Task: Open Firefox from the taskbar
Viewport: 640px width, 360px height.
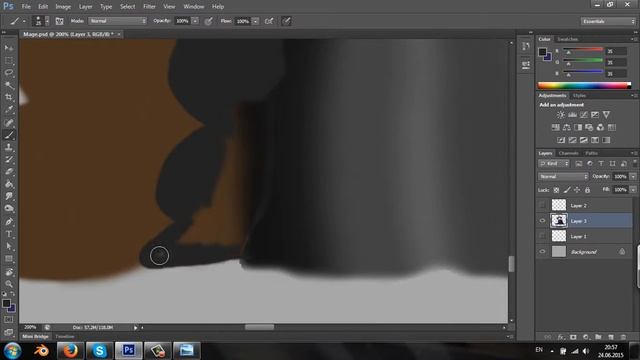Action: (70, 351)
